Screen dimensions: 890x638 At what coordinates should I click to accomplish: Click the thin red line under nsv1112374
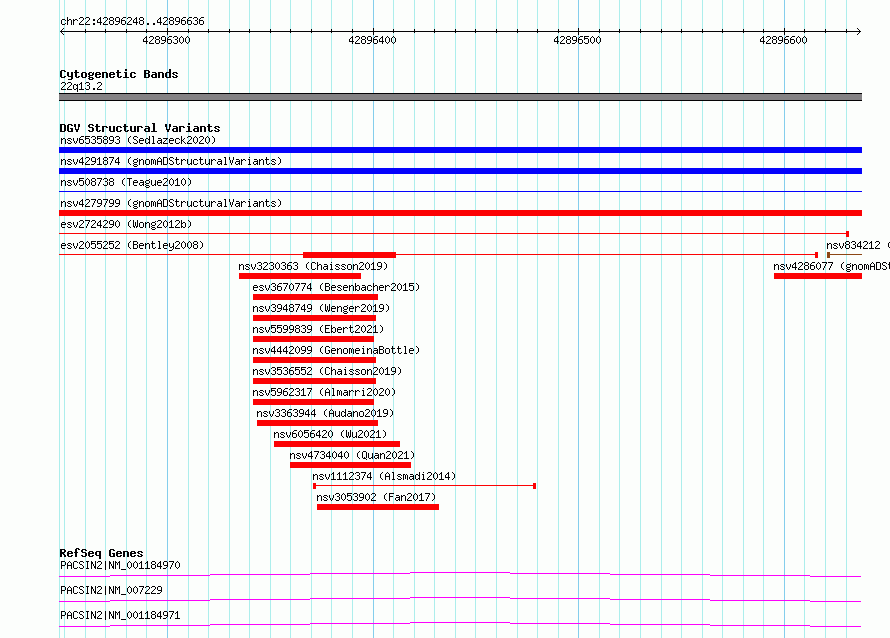425,486
